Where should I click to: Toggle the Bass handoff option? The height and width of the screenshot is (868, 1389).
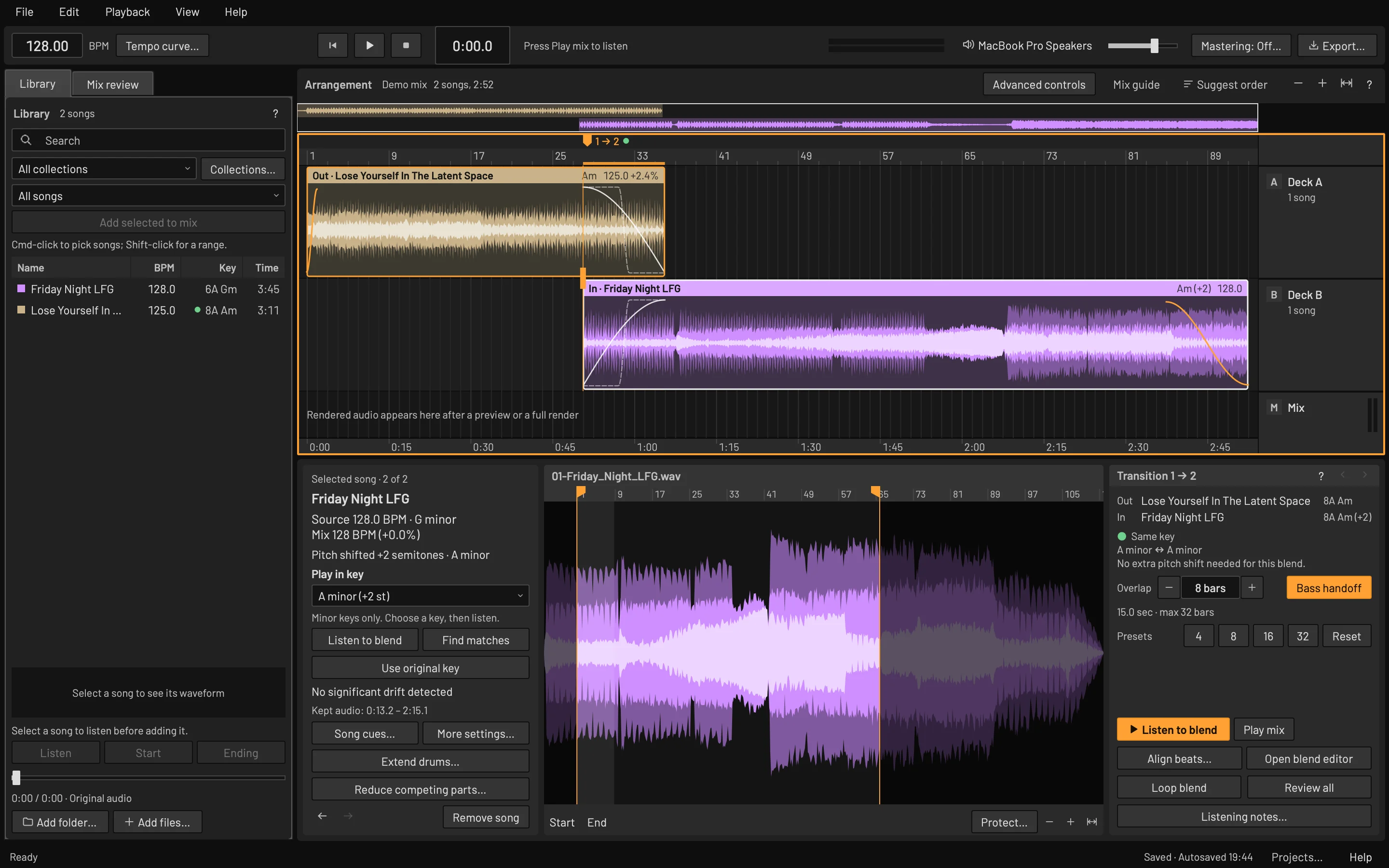[1328, 587]
